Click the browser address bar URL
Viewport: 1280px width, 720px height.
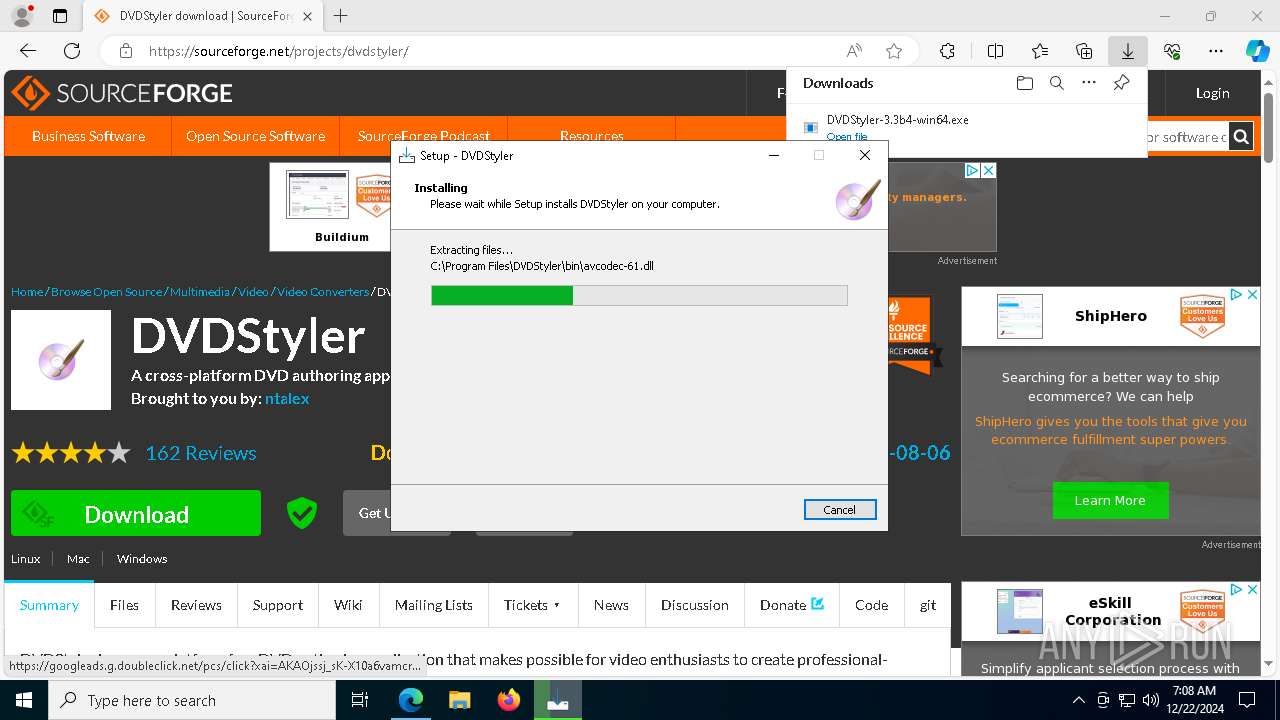tap(279, 51)
